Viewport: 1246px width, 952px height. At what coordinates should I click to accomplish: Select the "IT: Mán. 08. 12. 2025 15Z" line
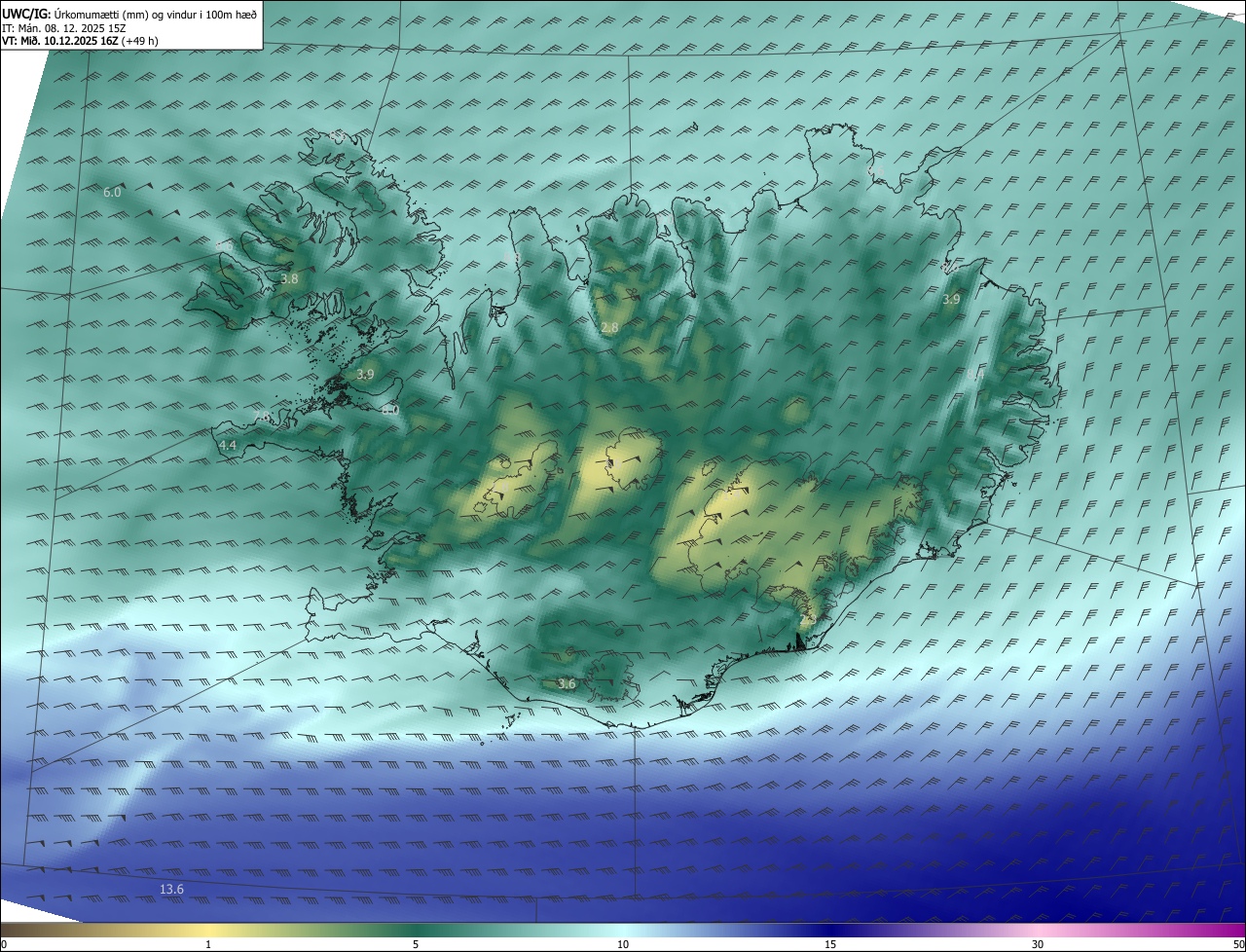tap(64, 28)
